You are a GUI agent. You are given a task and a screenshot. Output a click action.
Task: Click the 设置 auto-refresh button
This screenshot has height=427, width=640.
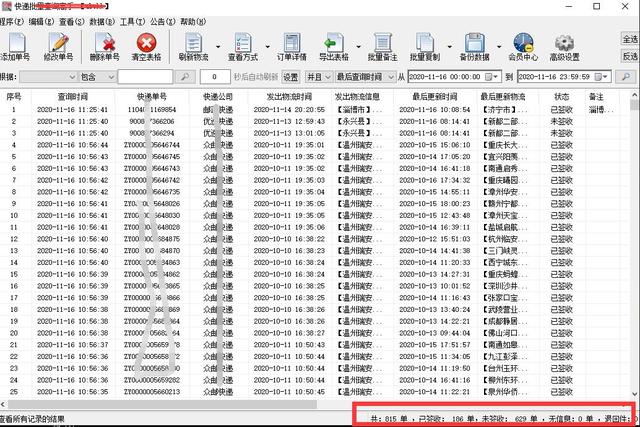[291, 77]
